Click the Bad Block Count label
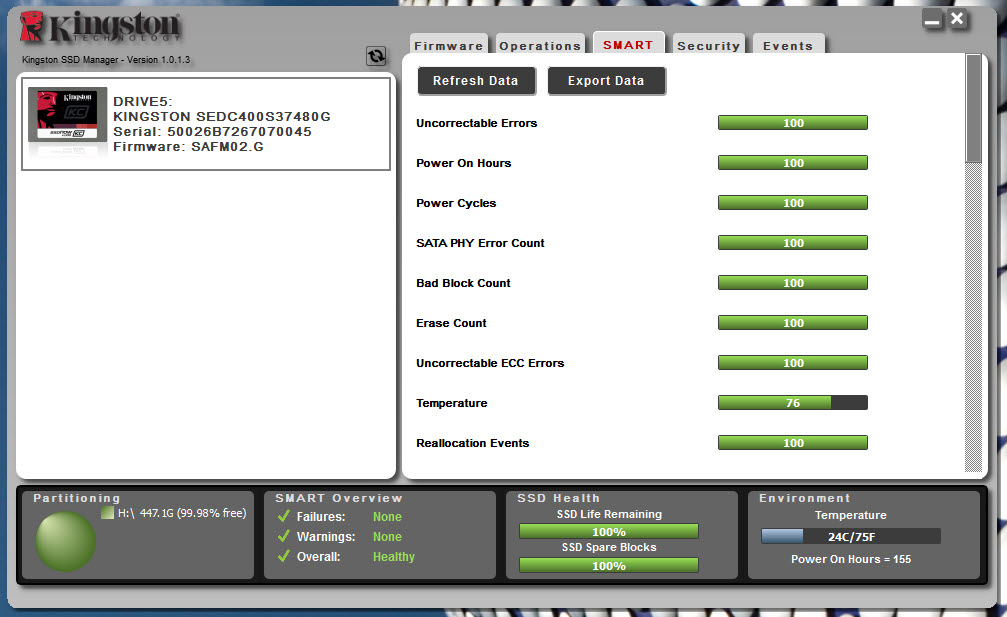1007x617 pixels. (463, 283)
